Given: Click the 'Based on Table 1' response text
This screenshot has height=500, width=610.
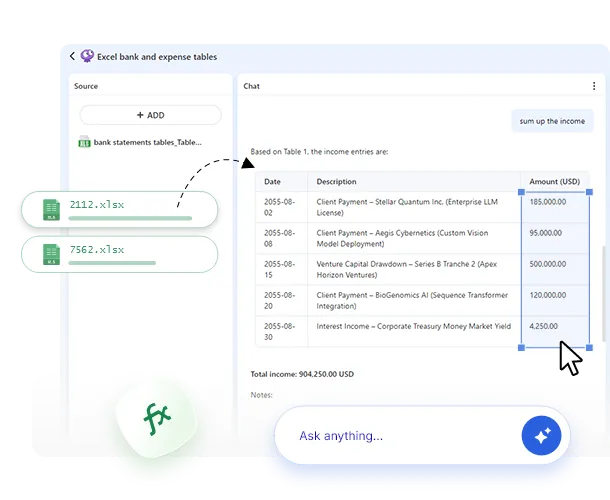Looking at the screenshot, I should (319, 152).
